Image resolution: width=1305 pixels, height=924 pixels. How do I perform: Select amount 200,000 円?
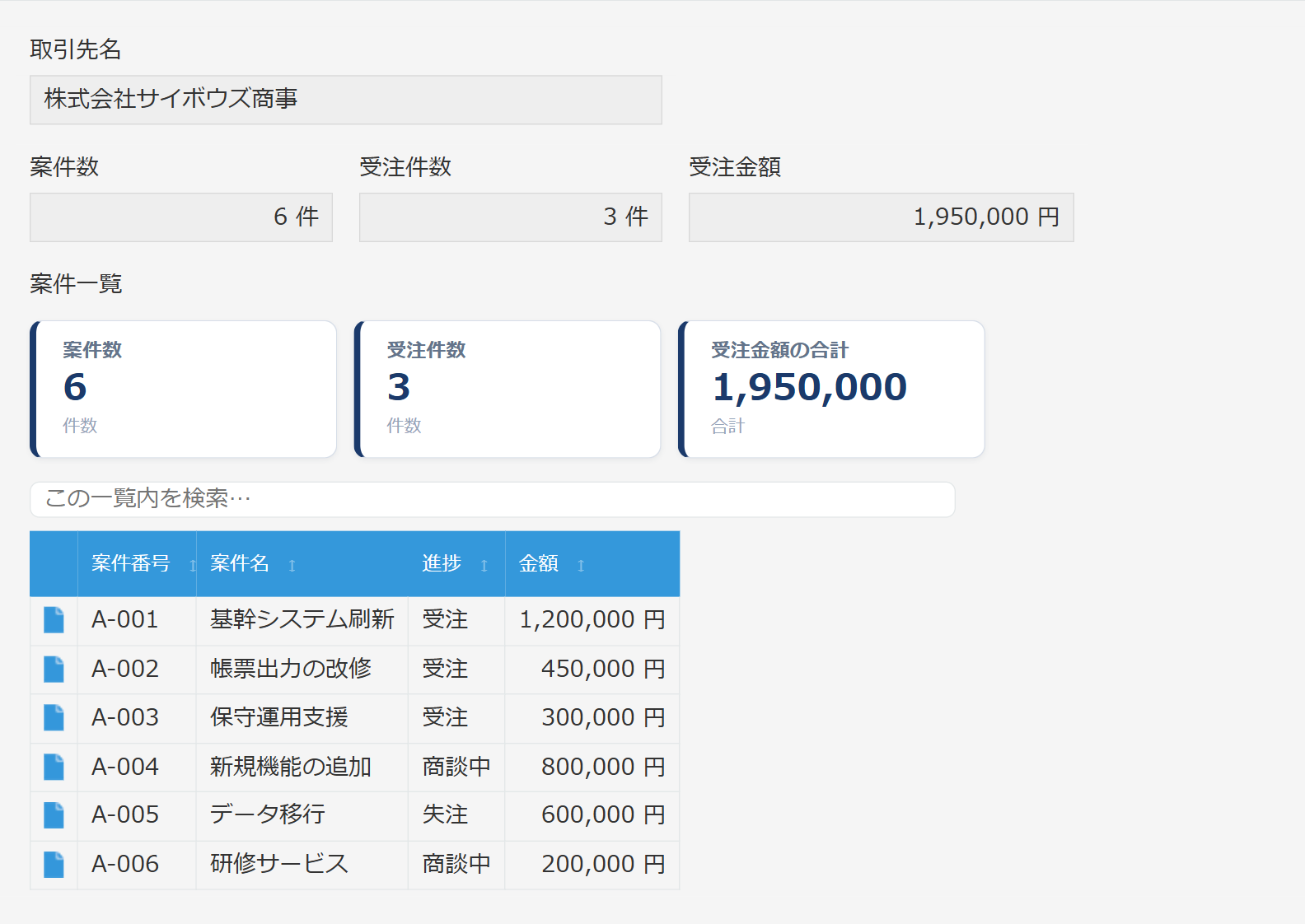click(x=592, y=865)
